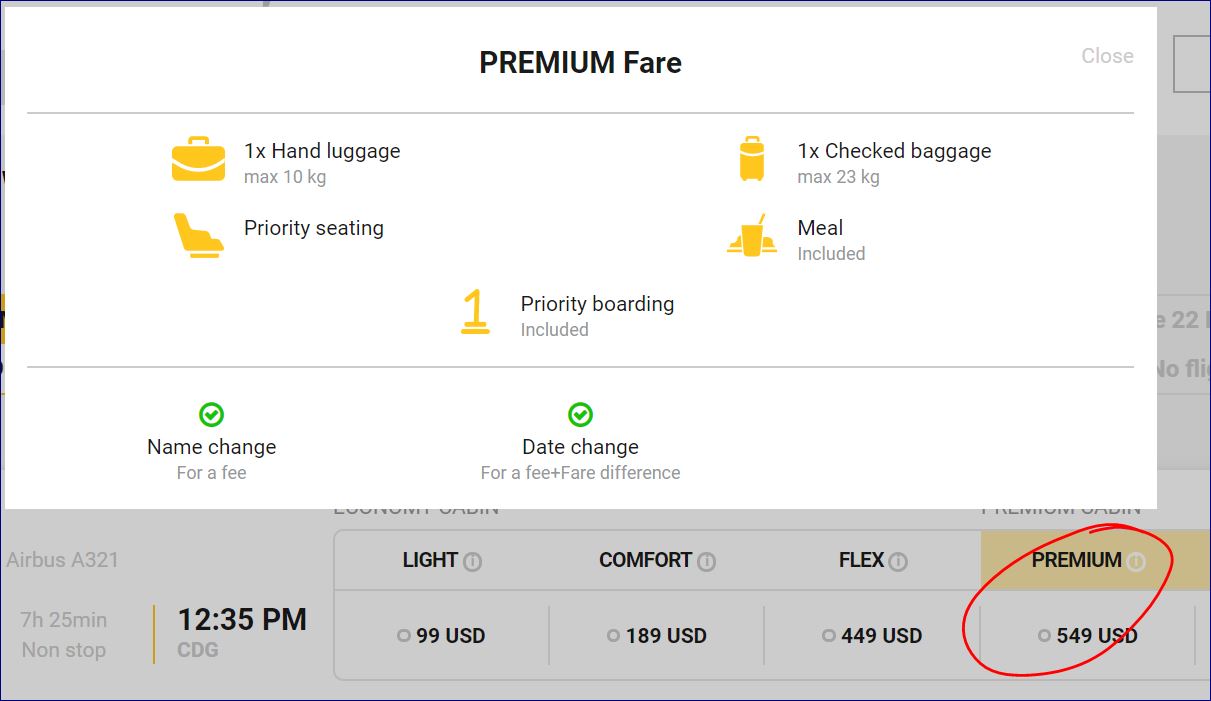Click the meal included icon
This screenshot has width=1211, height=701.
[752, 236]
